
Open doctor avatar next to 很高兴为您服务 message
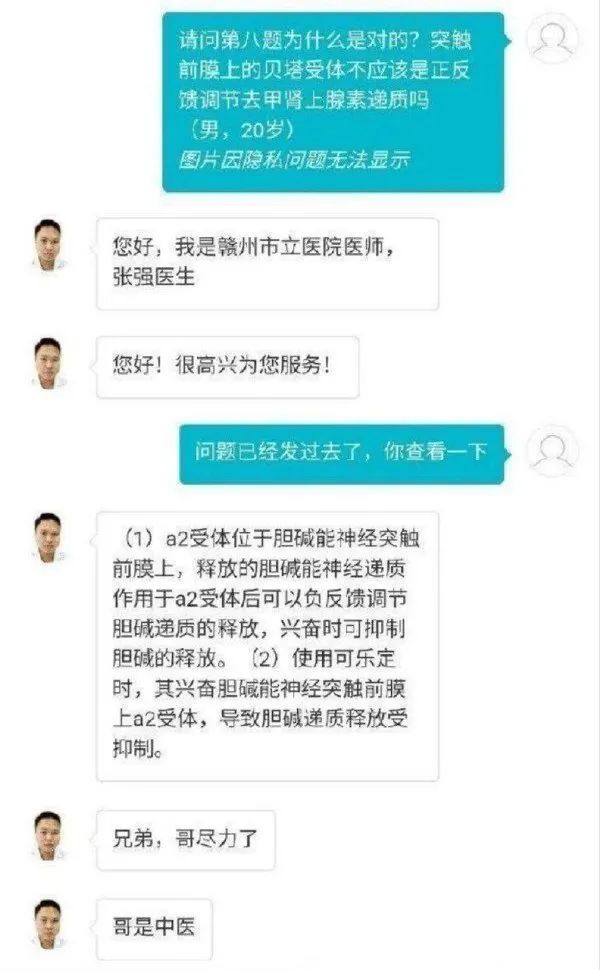coord(48,364)
